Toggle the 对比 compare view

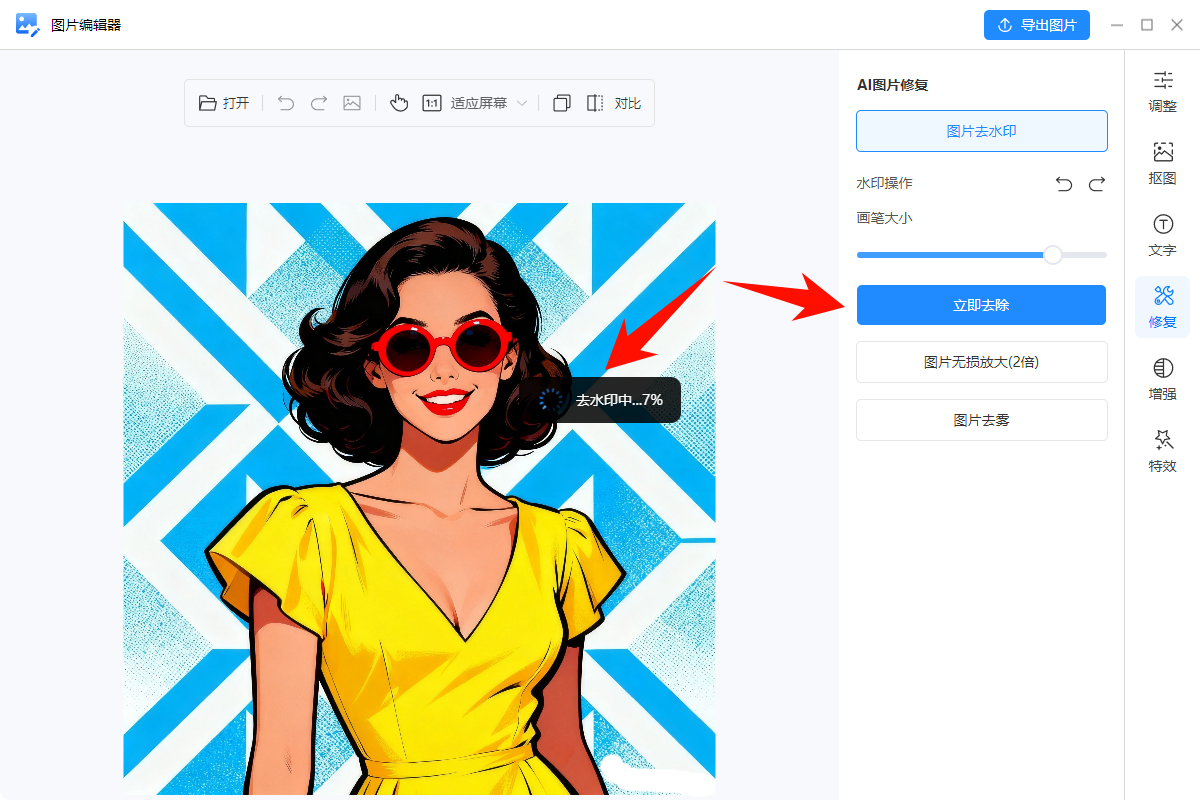(x=613, y=103)
